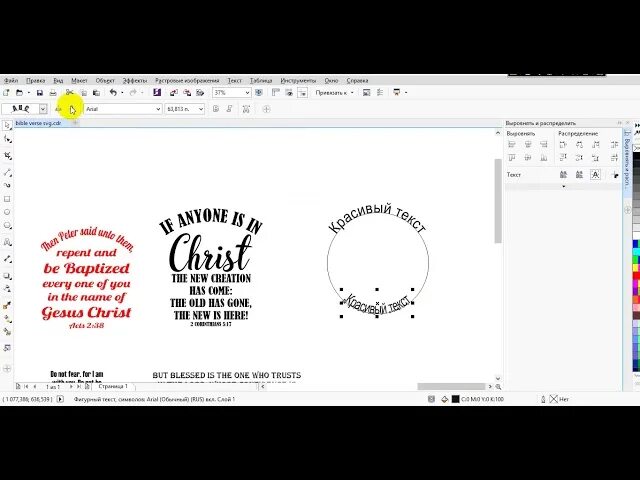Open the text-on-path preset dropdown
The image size is (640, 480).
pyautogui.click(x=43, y=109)
